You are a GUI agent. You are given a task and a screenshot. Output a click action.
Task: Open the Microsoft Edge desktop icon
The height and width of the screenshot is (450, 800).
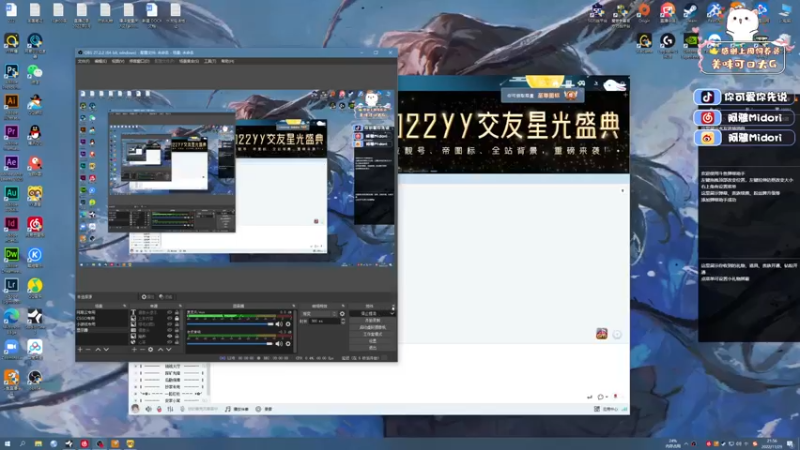(11, 316)
